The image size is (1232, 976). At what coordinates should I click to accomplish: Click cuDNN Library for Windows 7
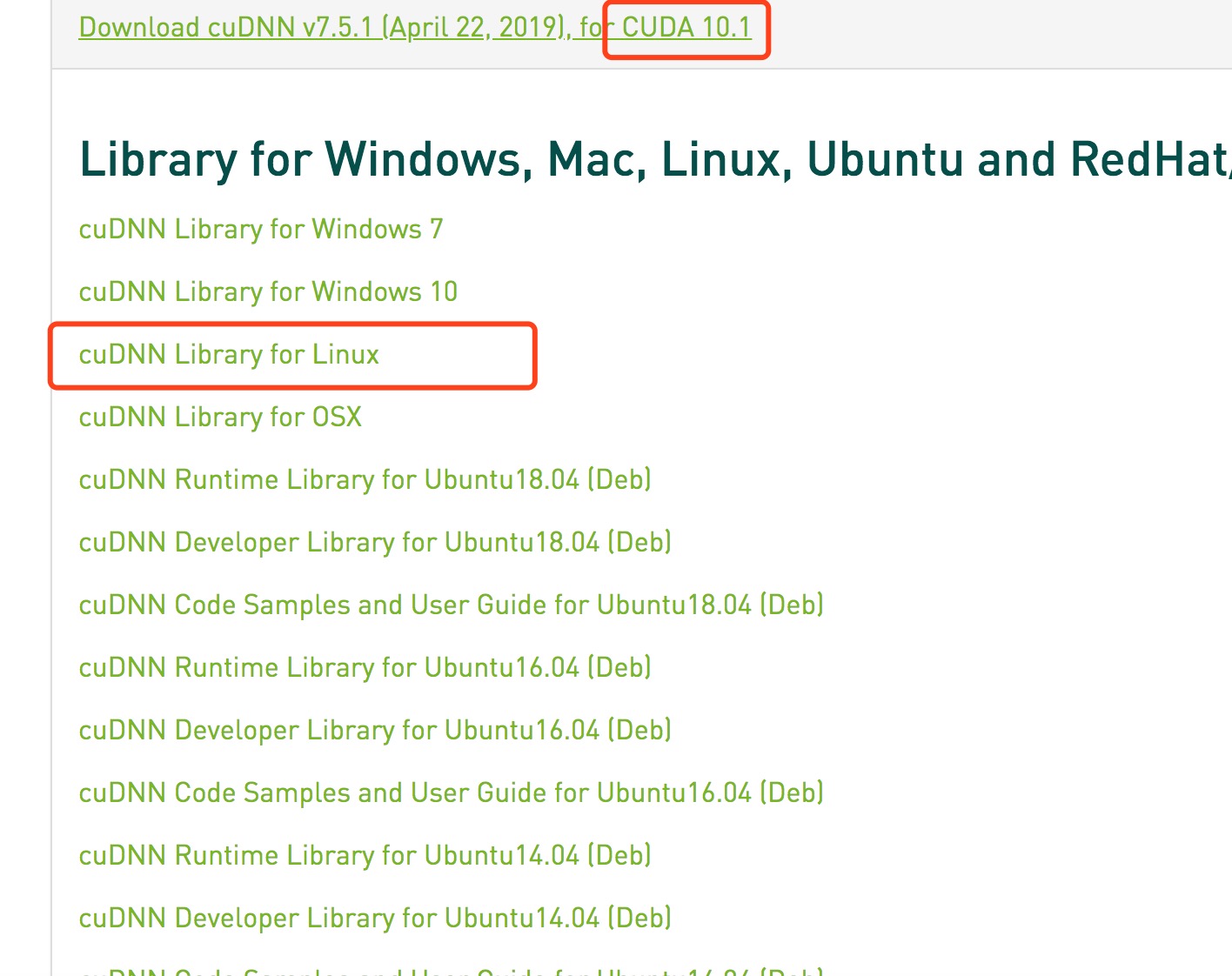[x=261, y=230]
